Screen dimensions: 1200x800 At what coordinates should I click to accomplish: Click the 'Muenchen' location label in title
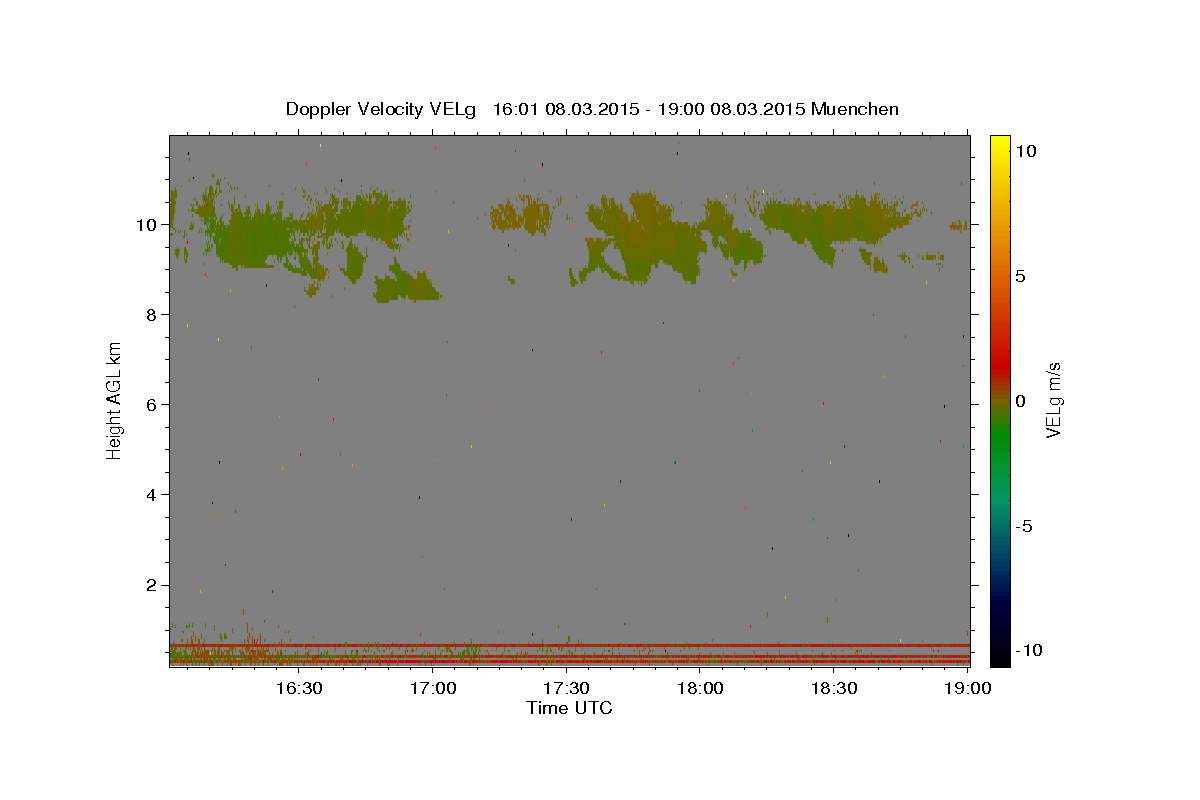pos(855,109)
